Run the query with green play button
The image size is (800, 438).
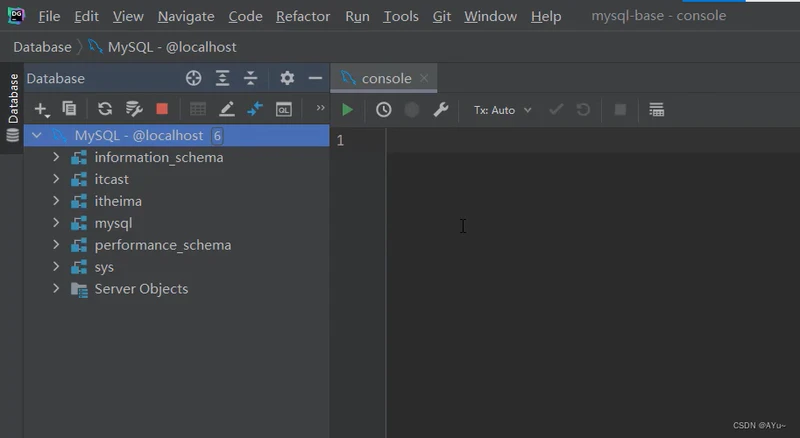coord(347,110)
